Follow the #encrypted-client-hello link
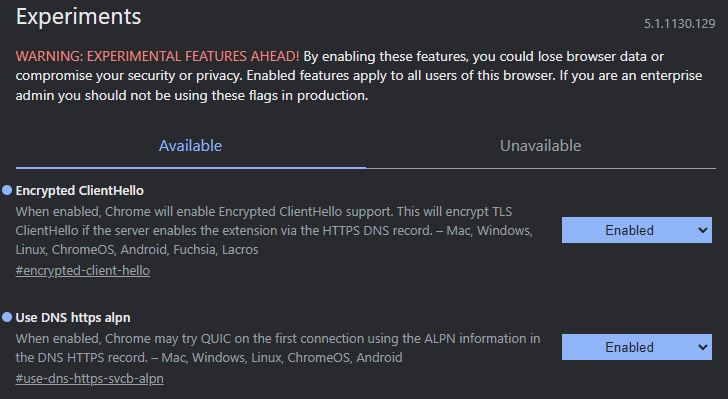The image size is (728, 399). pyautogui.click(x=83, y=270)
